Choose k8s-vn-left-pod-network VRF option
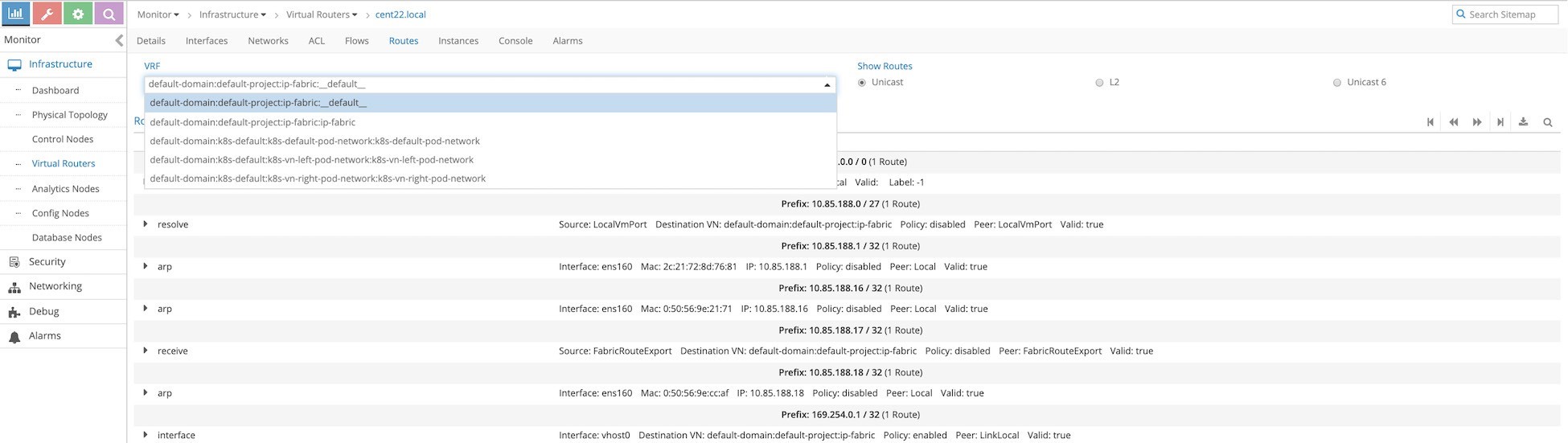 491,160
